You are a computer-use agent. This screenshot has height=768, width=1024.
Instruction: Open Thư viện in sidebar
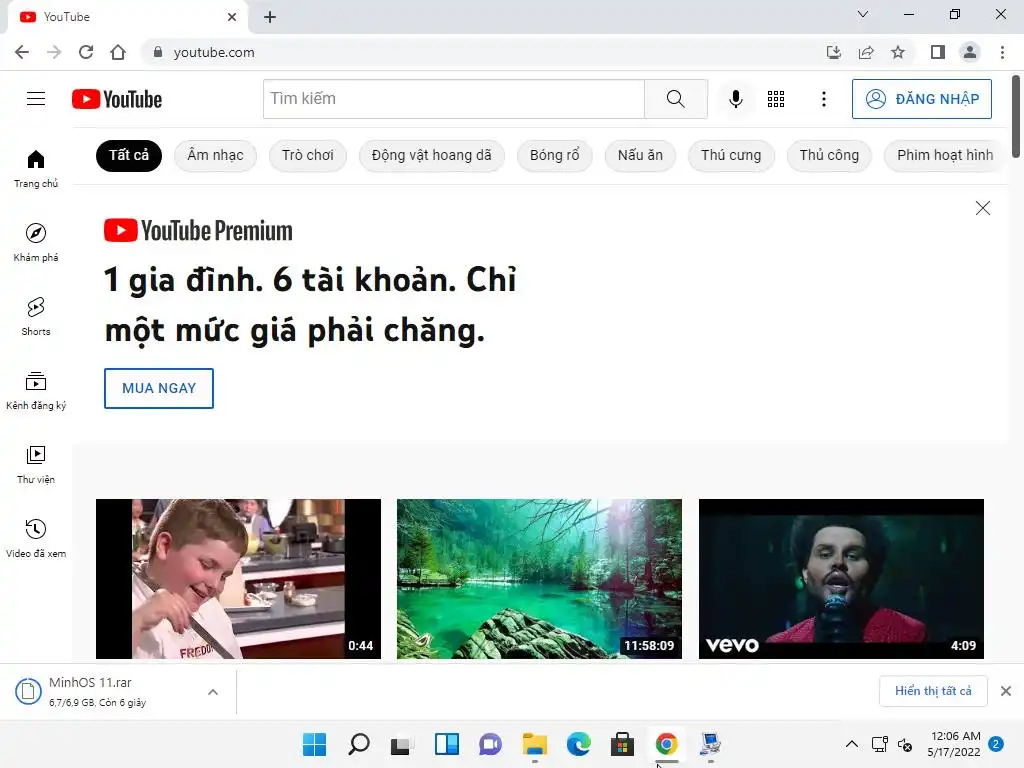tap(36, 464)
